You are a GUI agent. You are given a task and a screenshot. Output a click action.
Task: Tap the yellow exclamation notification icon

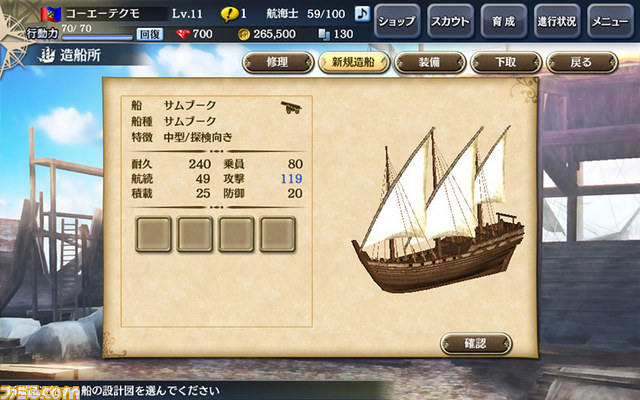229,15
